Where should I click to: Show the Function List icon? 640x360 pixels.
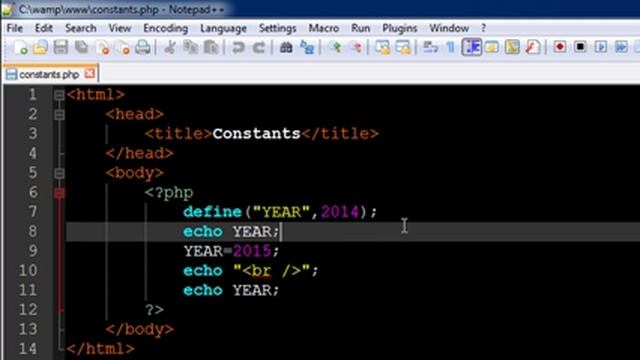pos(532,47)
